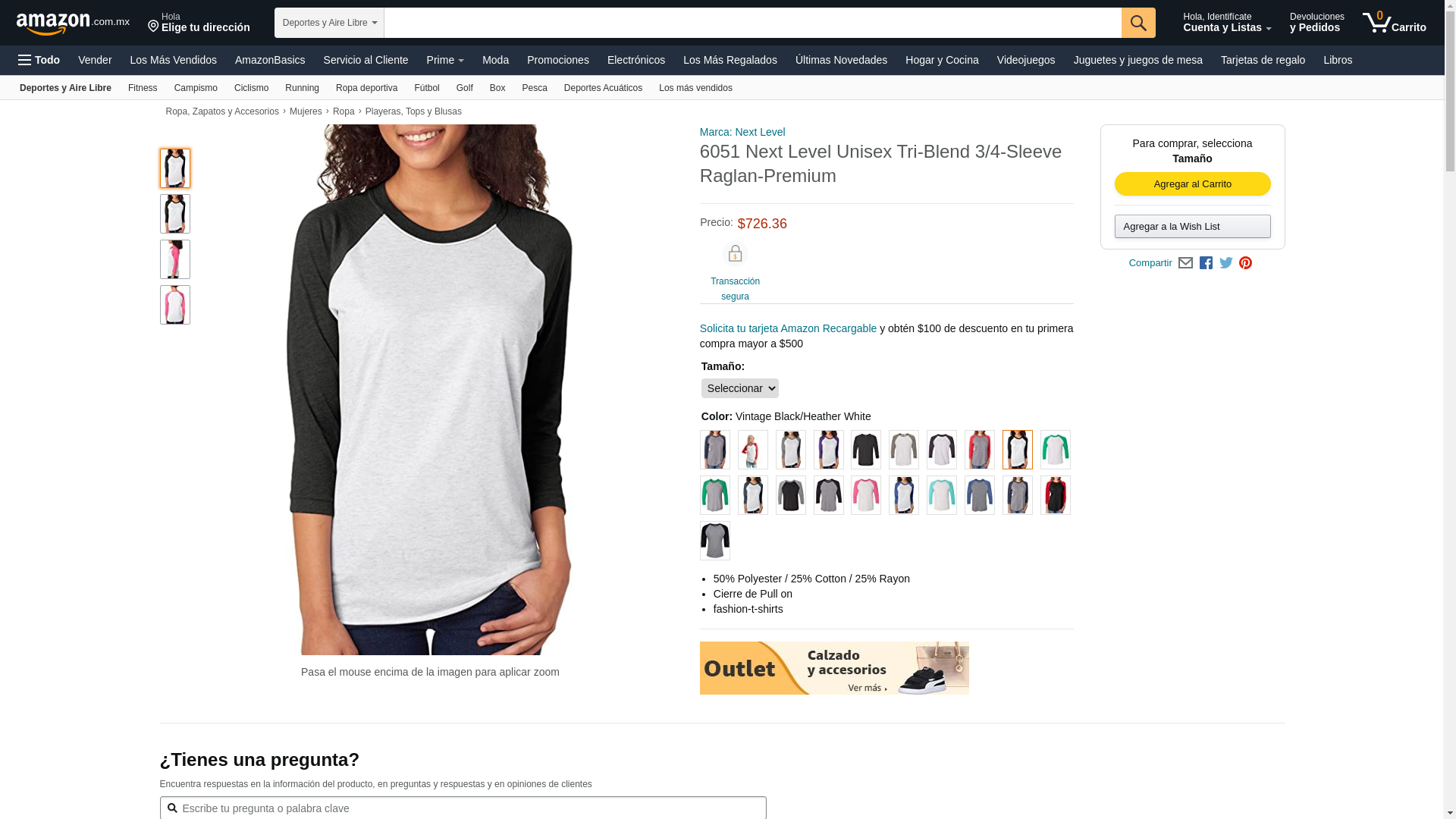
Task: Open the shopping cart icon
Action: click(1394, 23)
